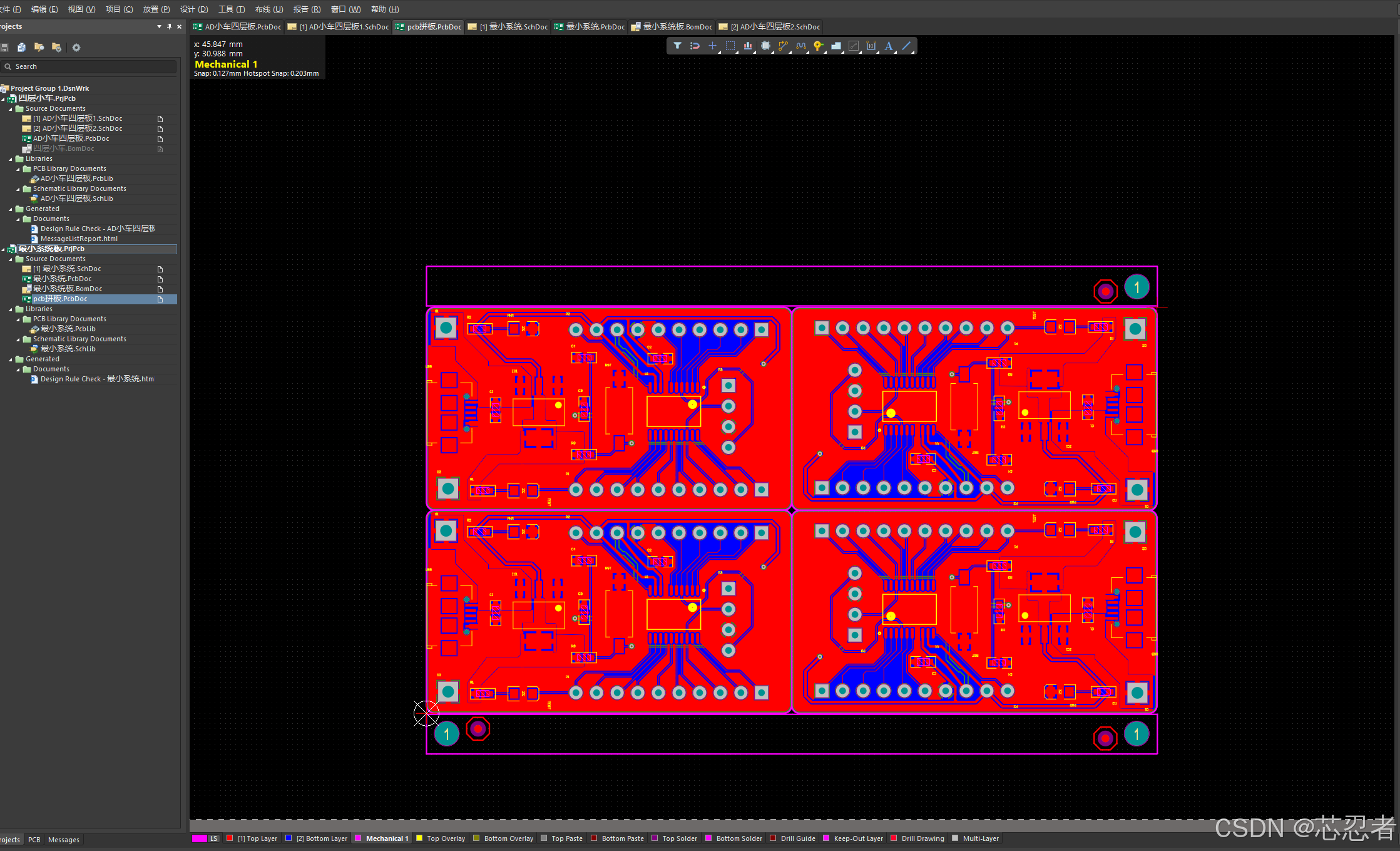This screenshot has height=851, width=1400.
Task: Click the Place String 'A' tool icon
Action: point(889,46)
